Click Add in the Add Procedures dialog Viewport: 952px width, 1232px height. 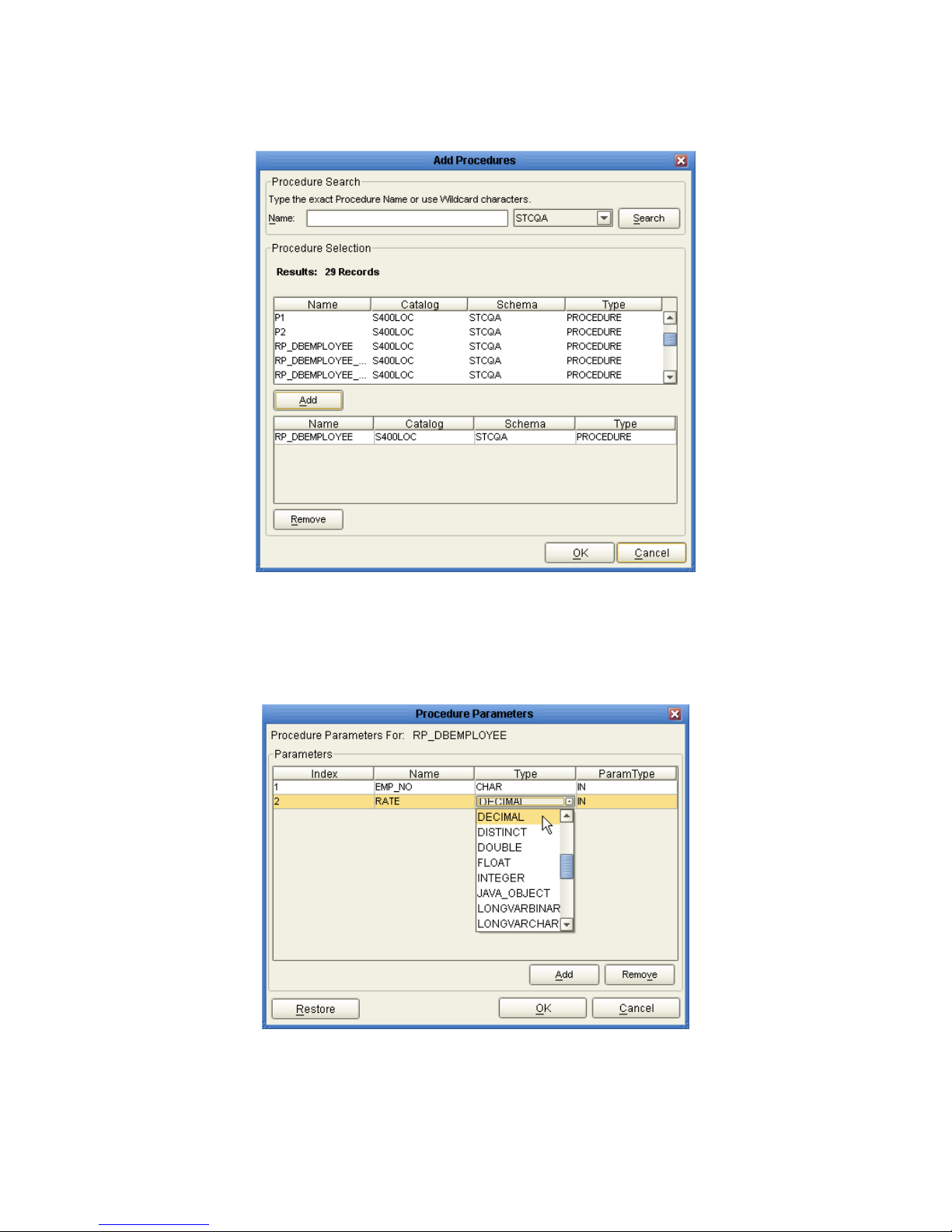coord(309,400)
